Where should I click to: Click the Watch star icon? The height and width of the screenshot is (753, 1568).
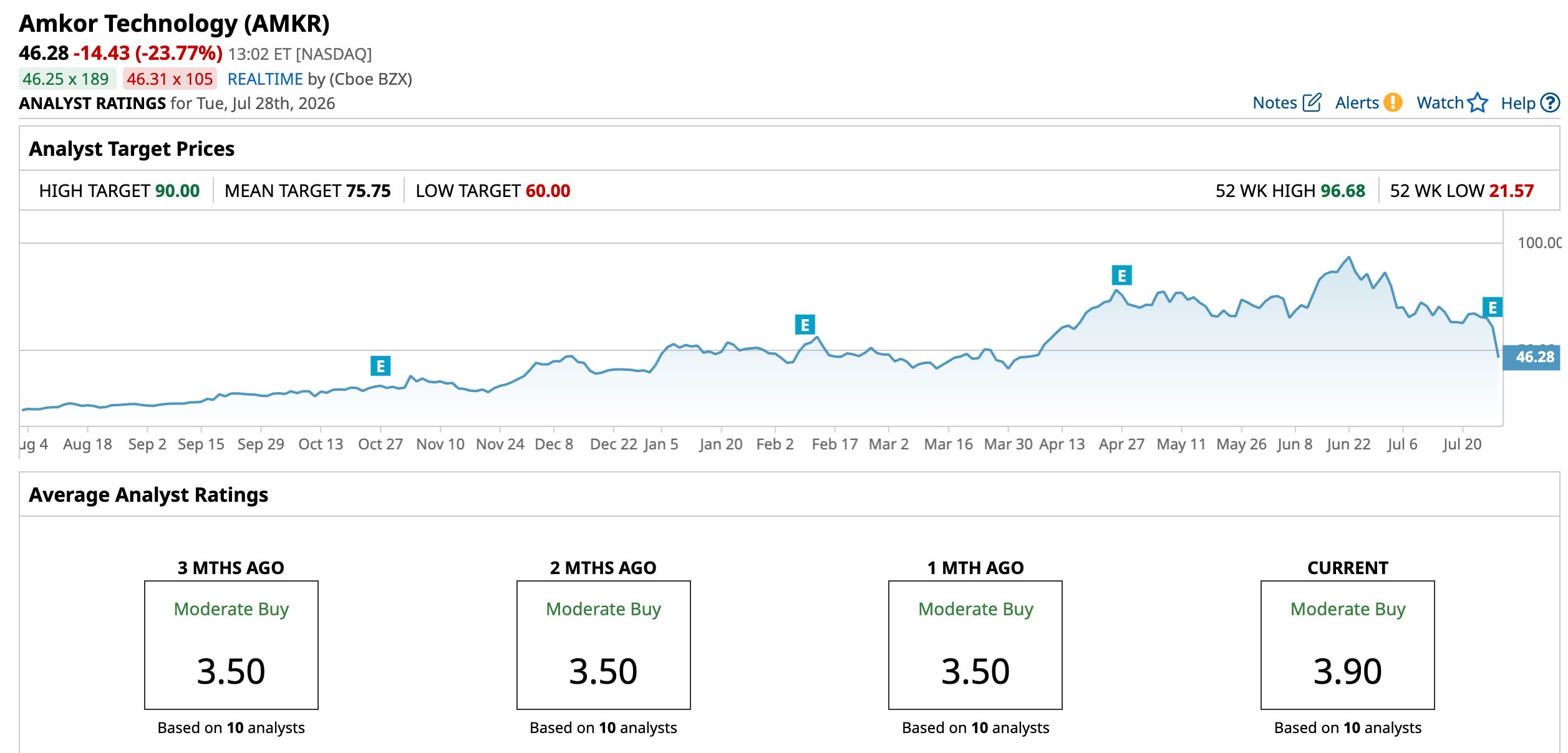[x=1478, y=103]
